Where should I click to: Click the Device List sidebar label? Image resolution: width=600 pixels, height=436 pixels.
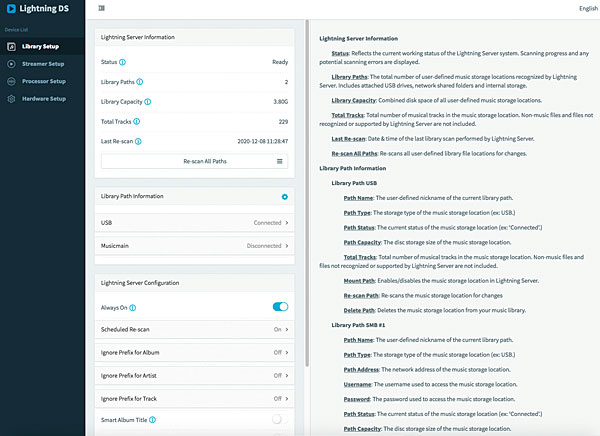16,30
